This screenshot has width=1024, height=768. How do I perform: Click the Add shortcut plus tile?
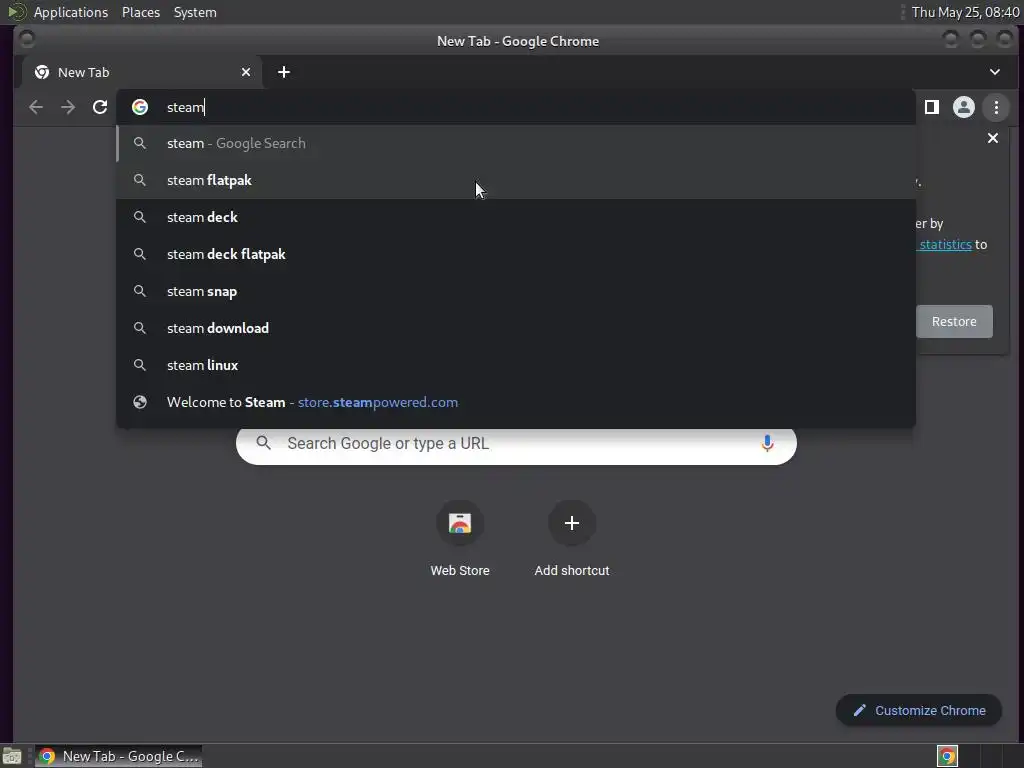coord(571,539)
